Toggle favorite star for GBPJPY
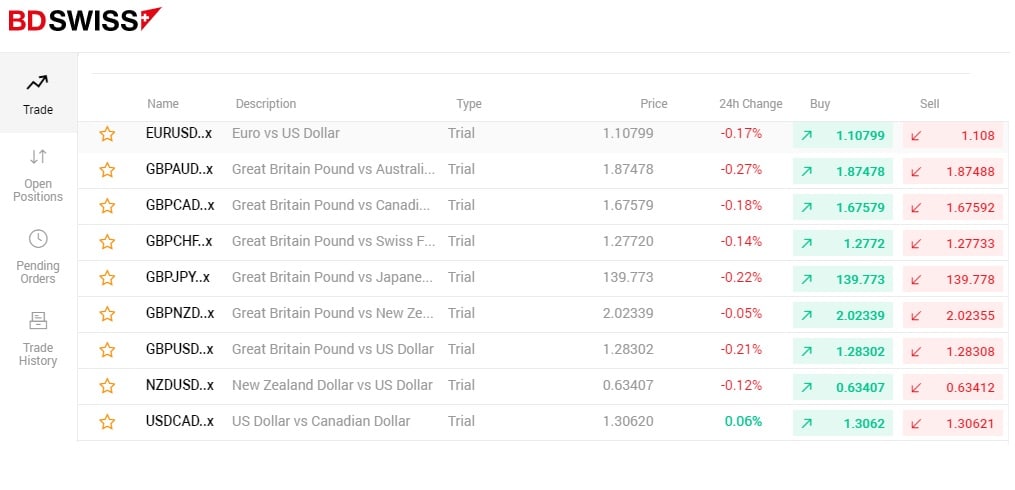Image resolution: width=1015 pixels, height=490 pixels. point(107,278)
